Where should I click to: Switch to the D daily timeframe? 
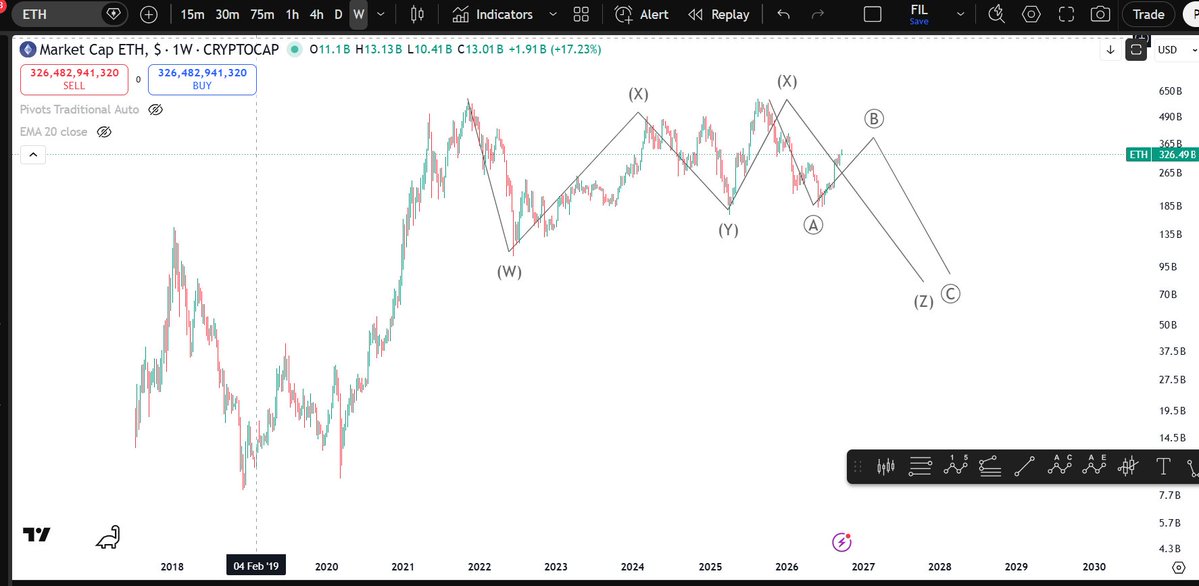[x=338, y=15]
